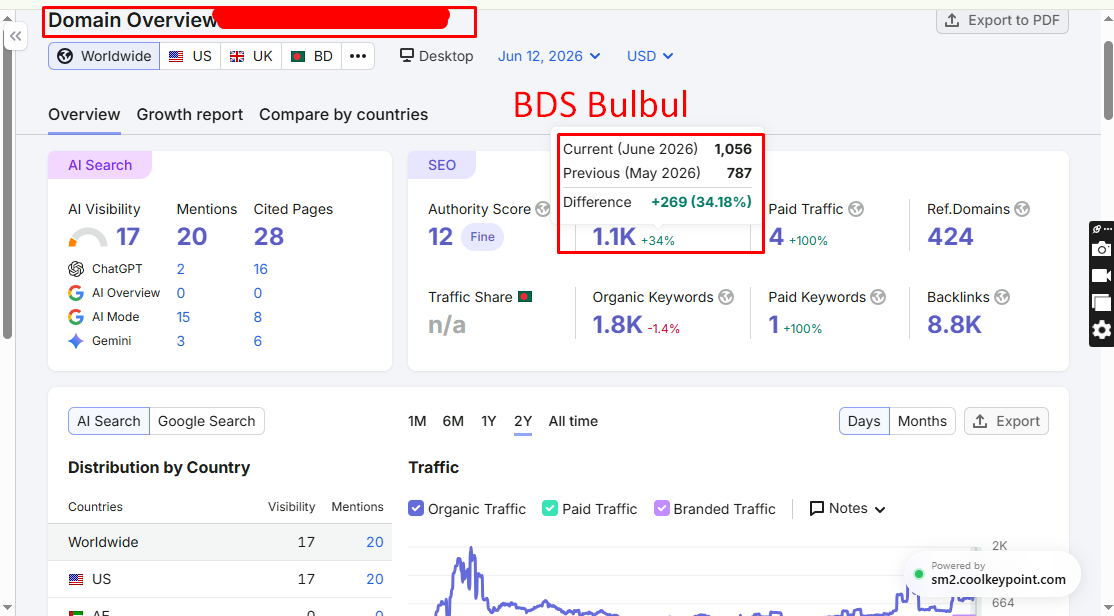Click the info globe beside Authority Score
The width and height of the screenshot is (1114, 616).
[543, 209]
